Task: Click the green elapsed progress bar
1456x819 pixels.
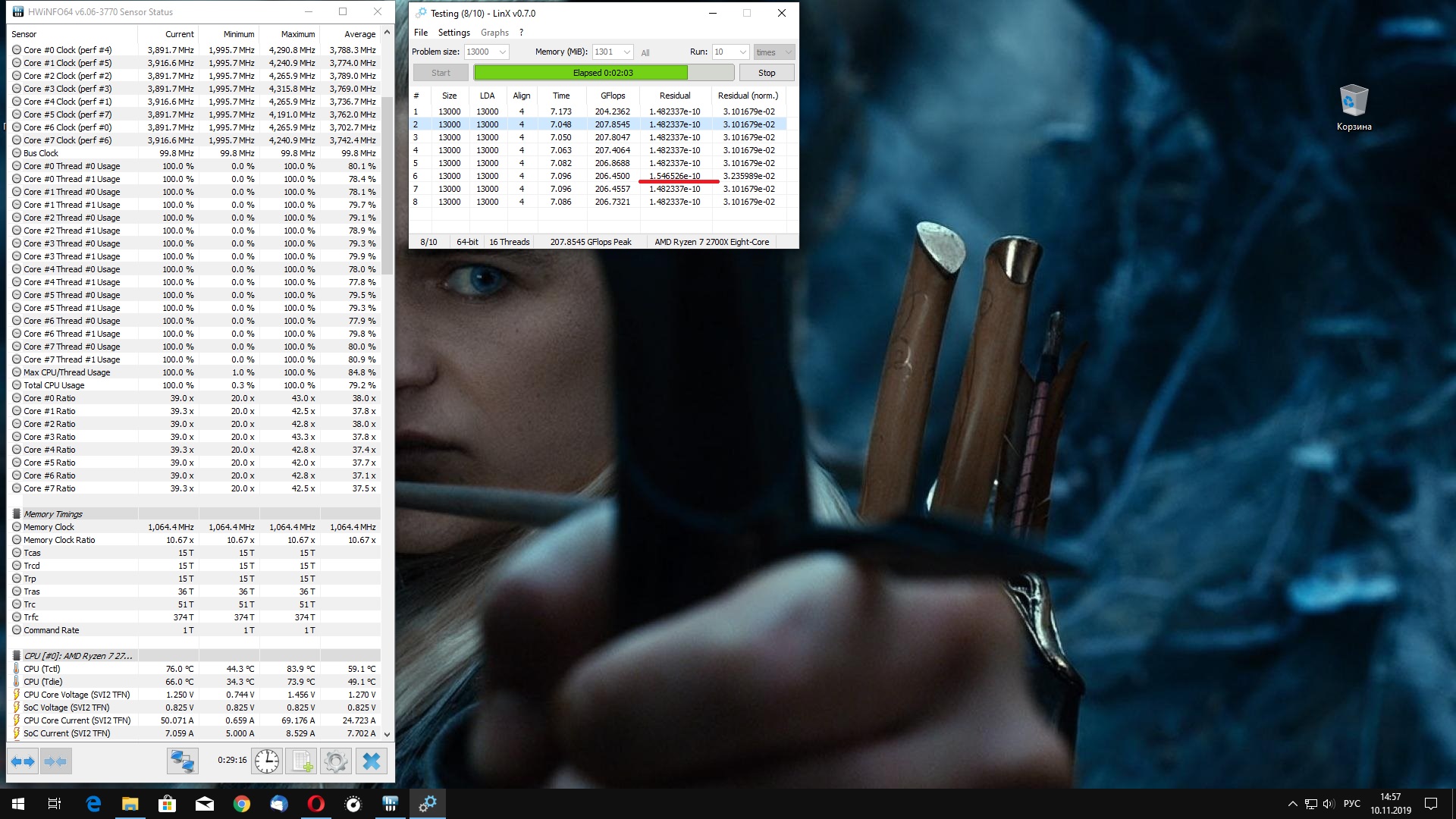Action: (581, 73)
